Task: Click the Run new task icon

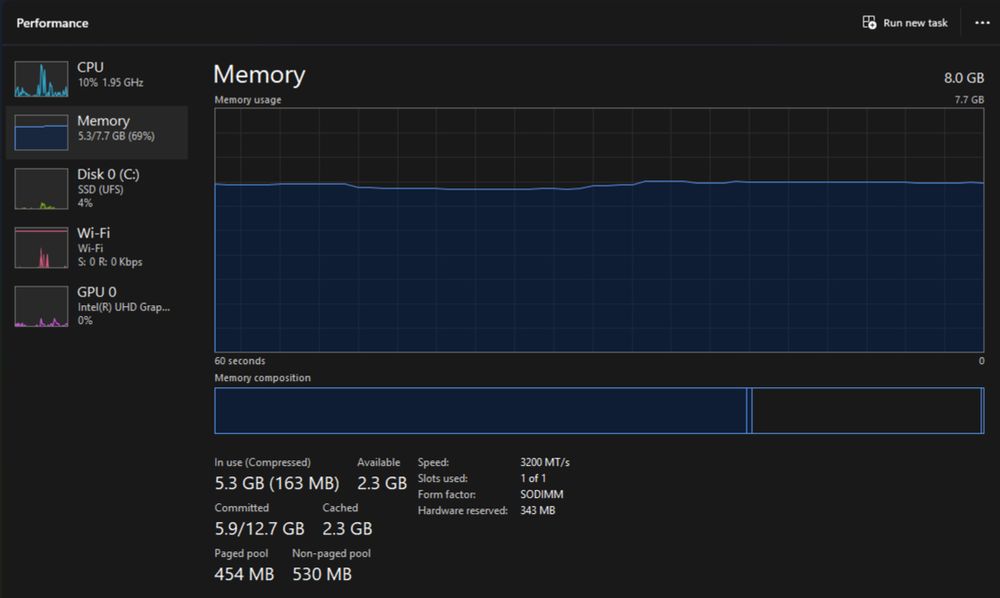Action: [x=869, y=22]
